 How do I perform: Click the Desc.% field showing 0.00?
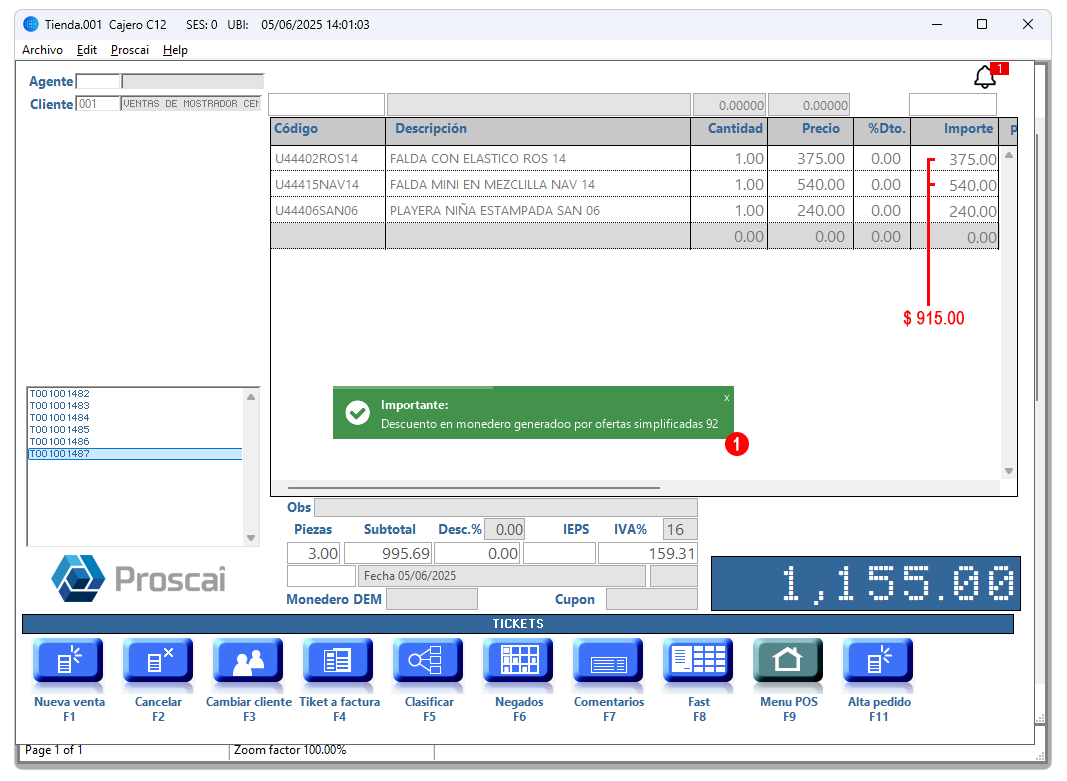[504, 529]
